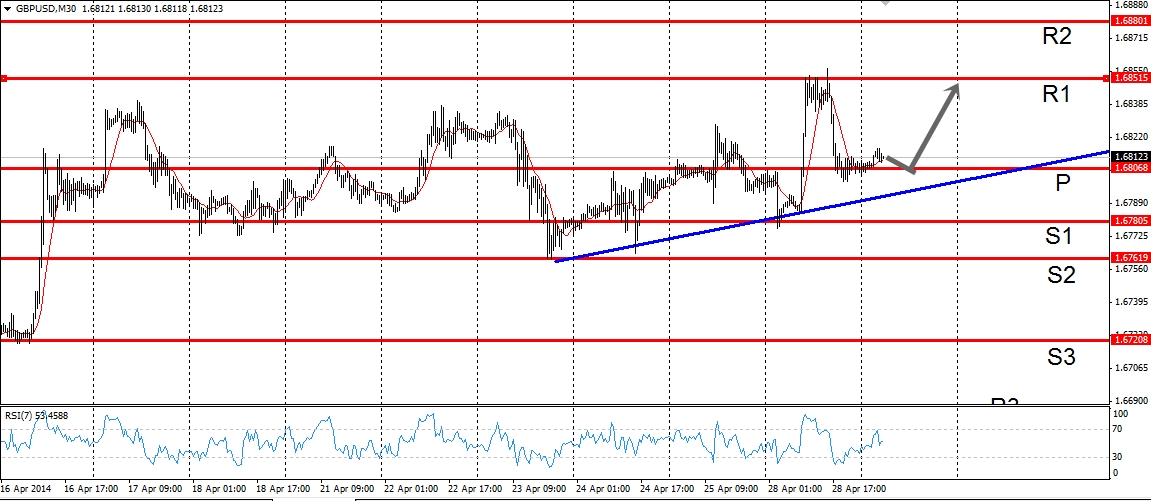The height and width of the screenshot is (501, 1151).
Task: Click the 28 Apr 01:00 time label
Action: point(794,488)
